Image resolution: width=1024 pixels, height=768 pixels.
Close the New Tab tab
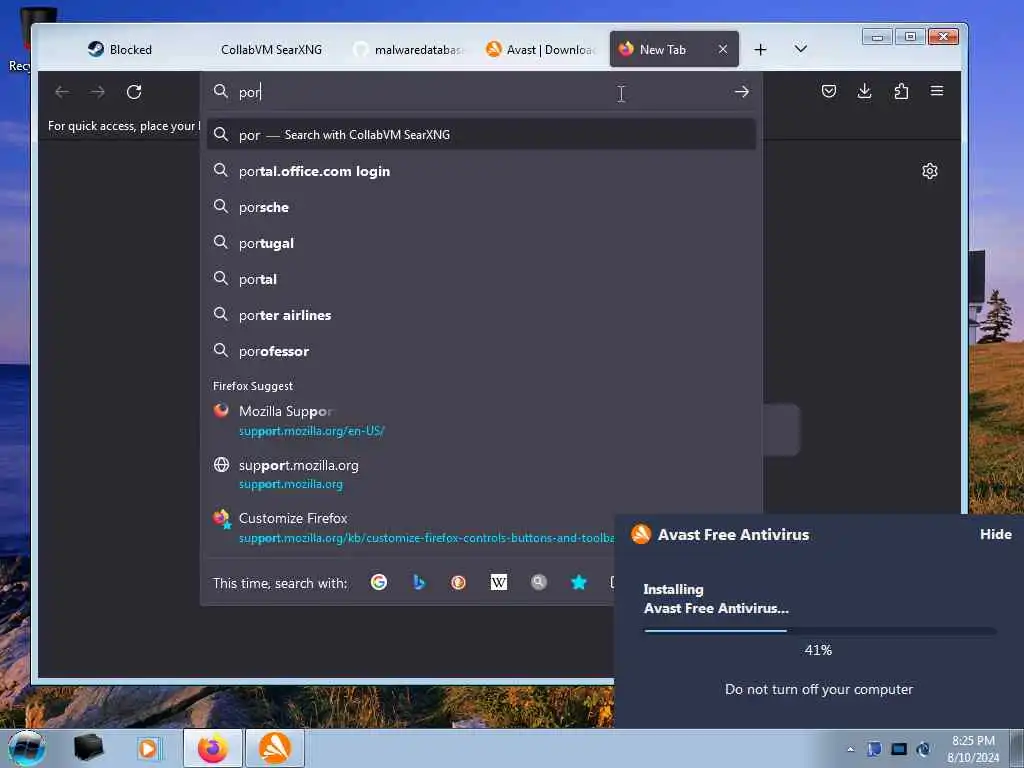click(x=723, y=49)
